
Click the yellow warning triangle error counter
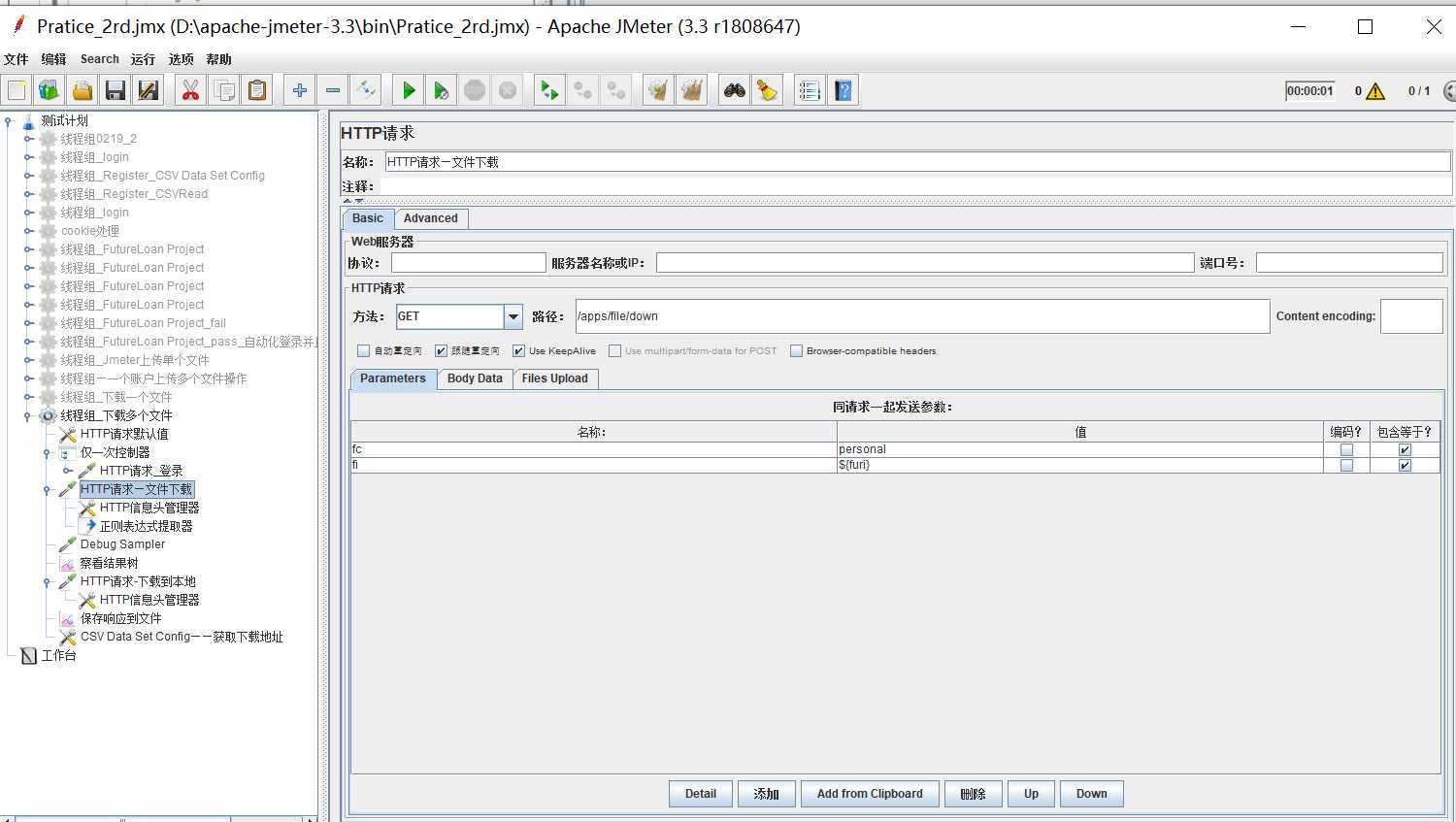[1374, 91]
